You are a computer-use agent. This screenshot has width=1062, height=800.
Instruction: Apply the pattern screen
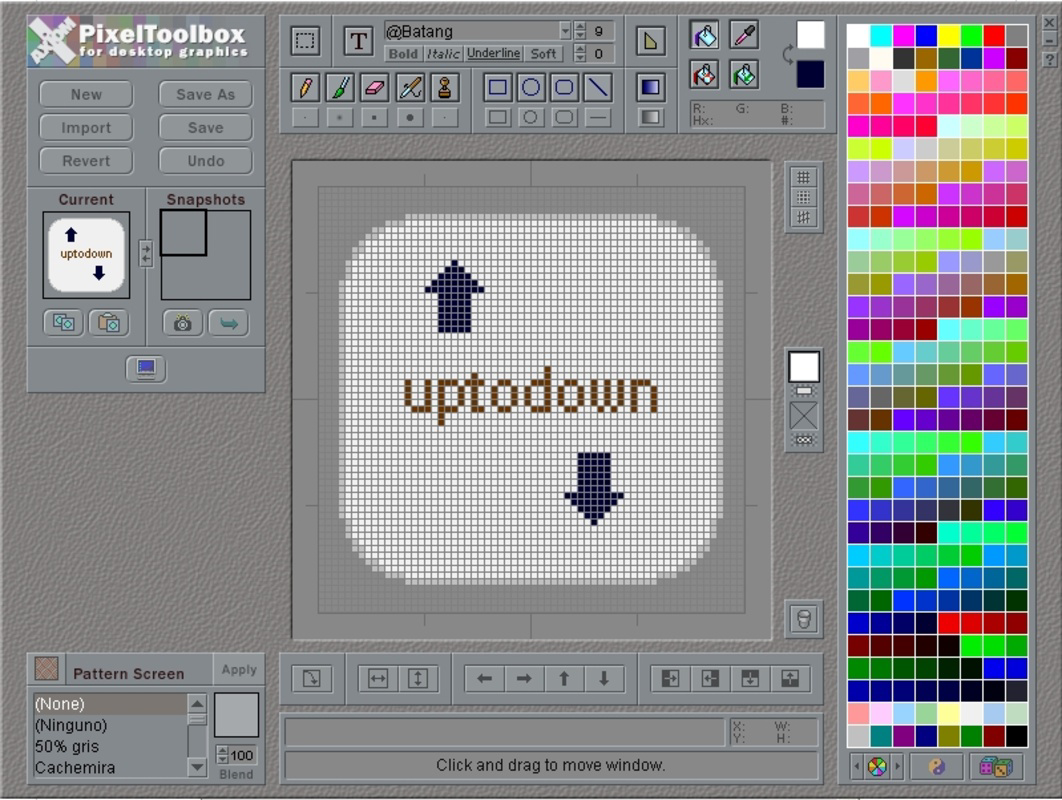coord(239,669)
